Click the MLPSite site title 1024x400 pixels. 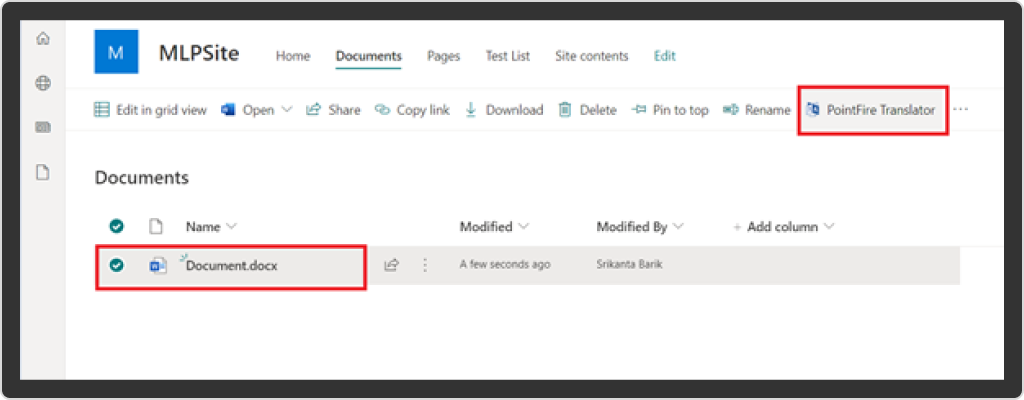point(199,54)
